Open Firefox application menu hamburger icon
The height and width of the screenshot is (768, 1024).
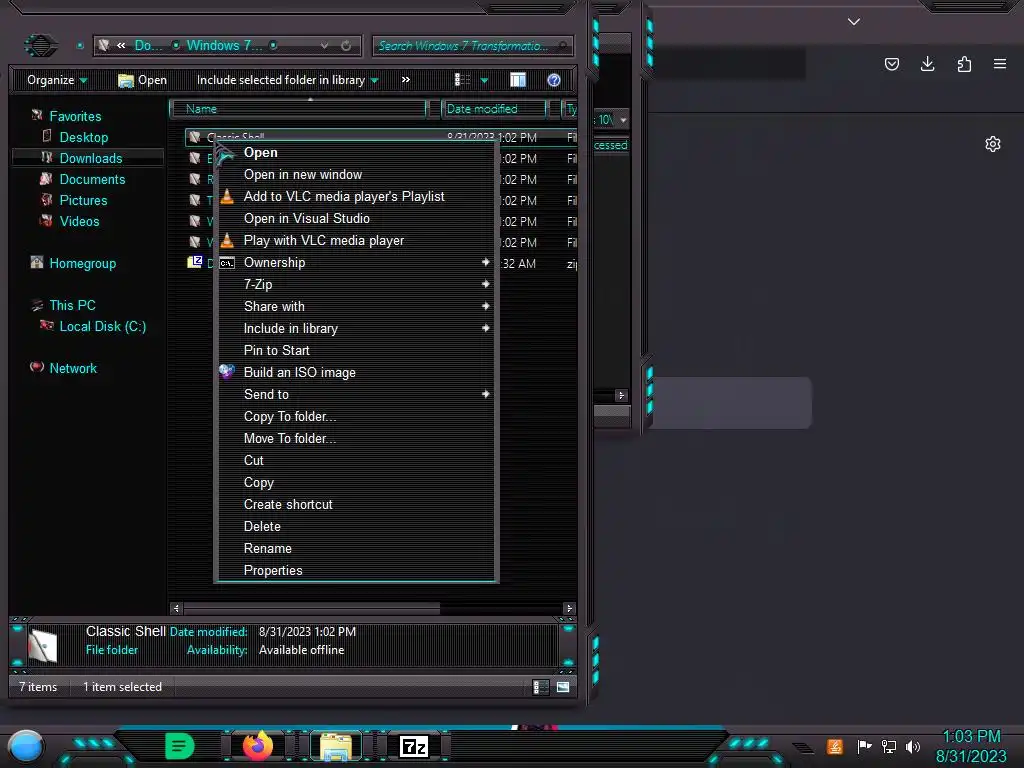[x=1000, y=63]
